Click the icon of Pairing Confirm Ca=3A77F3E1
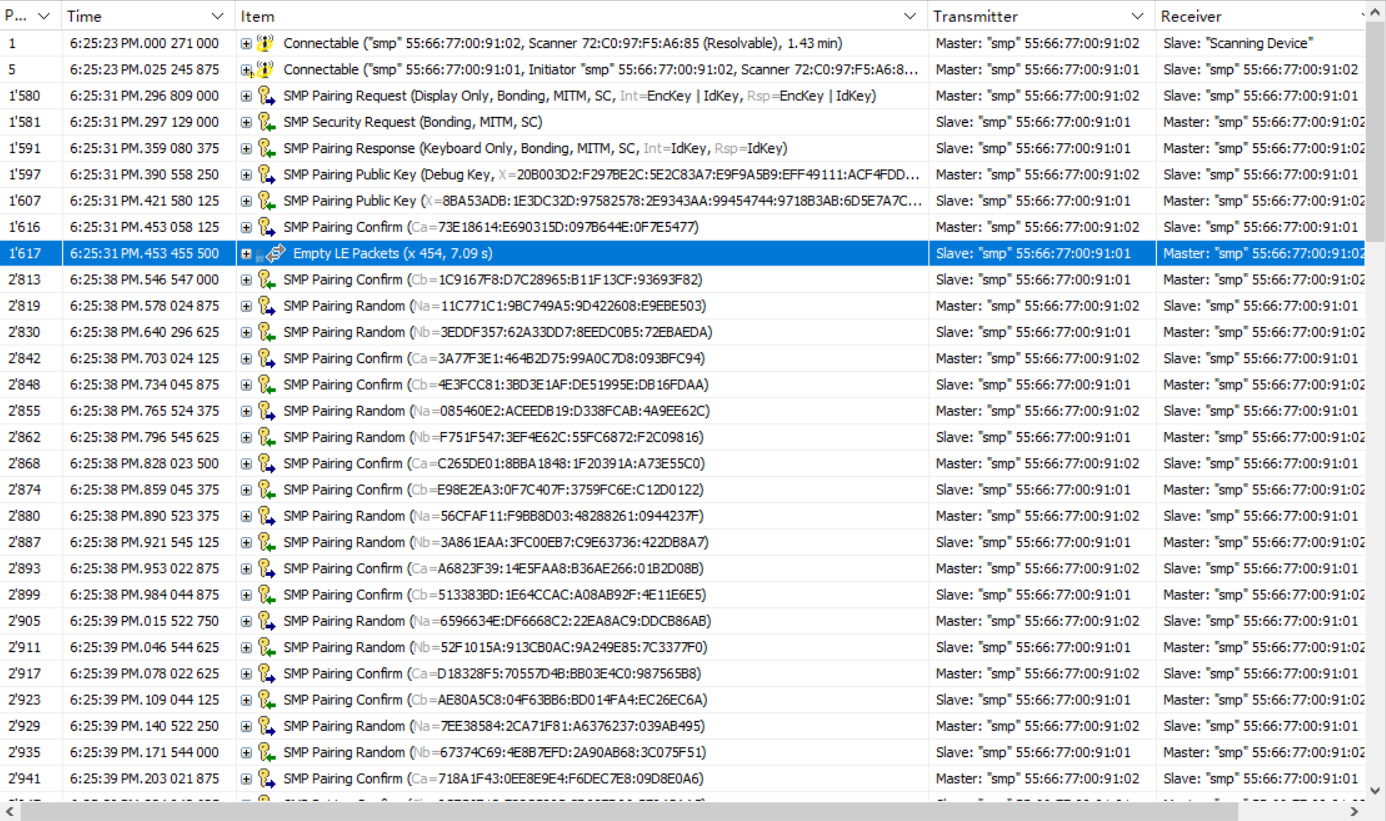 click(x=265, y=359)
